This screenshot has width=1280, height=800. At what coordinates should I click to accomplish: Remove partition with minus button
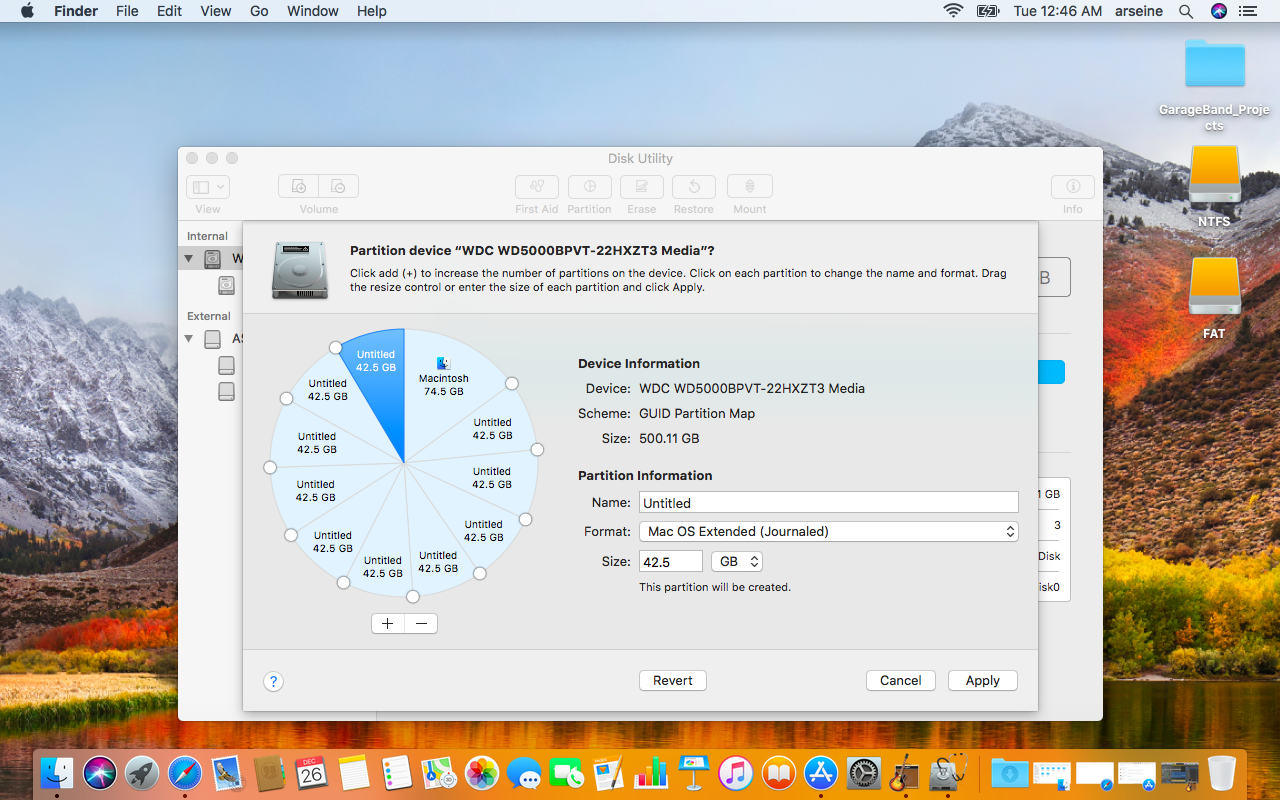pos(421,624)
